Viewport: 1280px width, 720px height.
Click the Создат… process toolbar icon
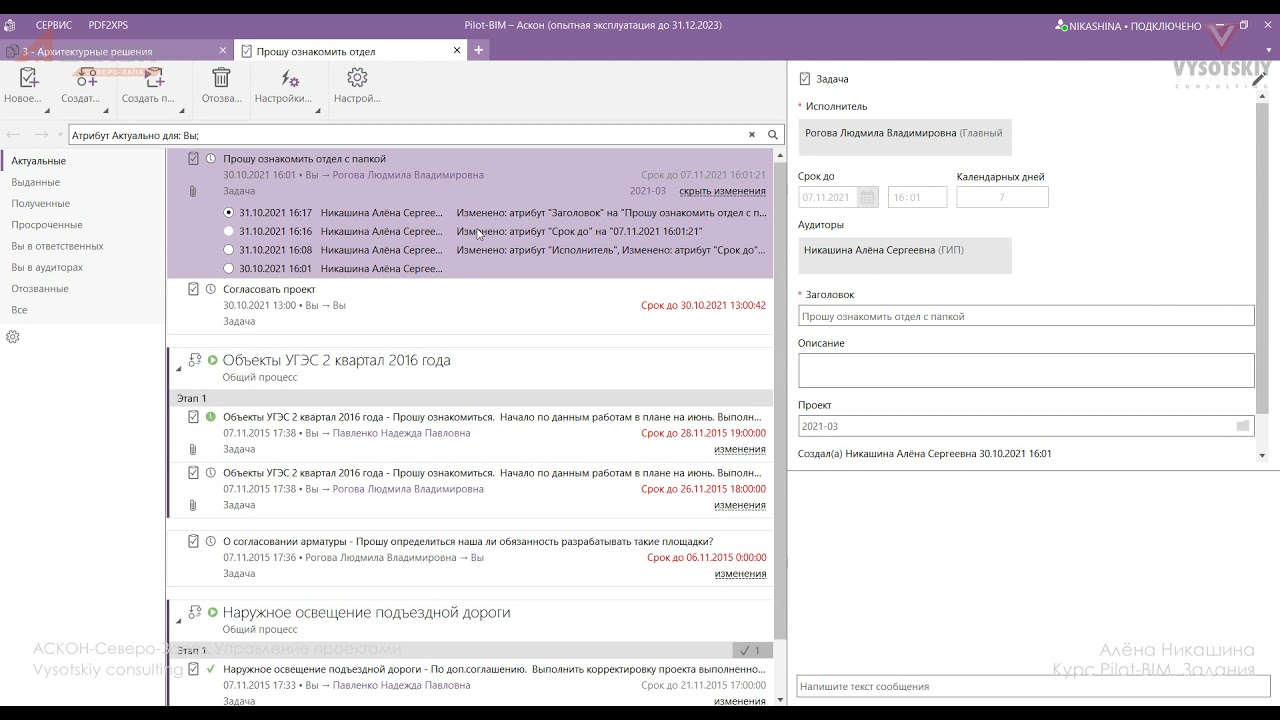[86, 78]
